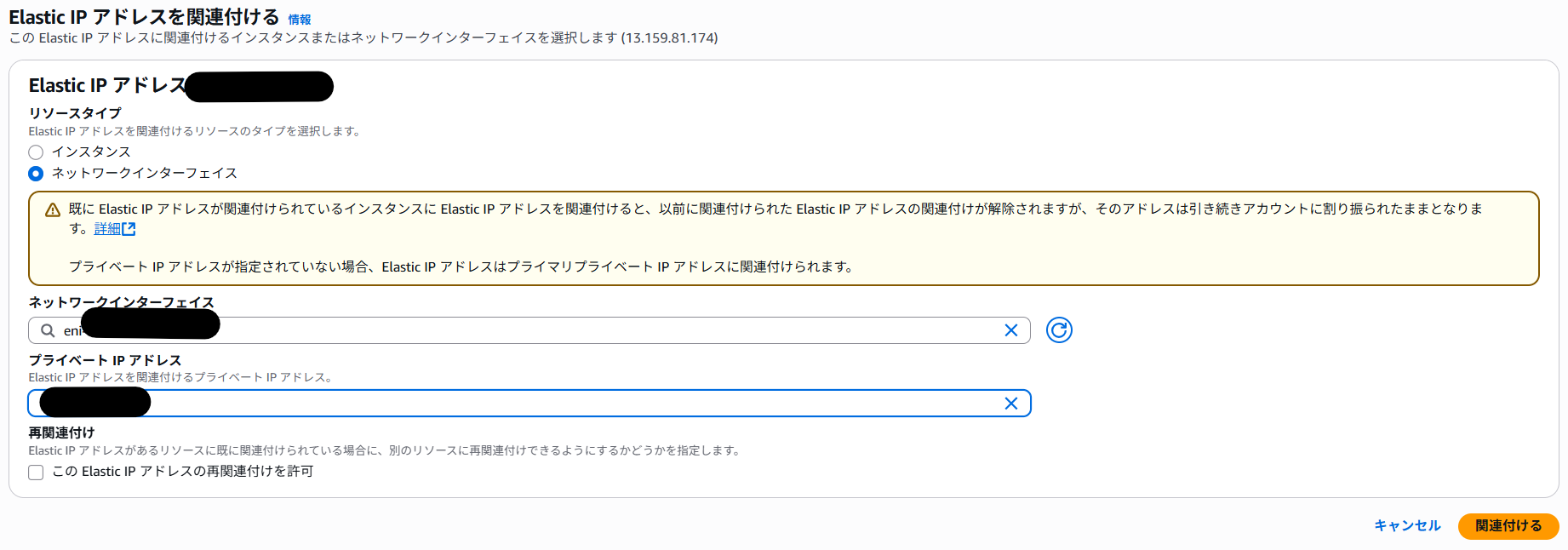Click the ネットワークインターフェイス option label text
The height and width of the screenshot is (550, 1568).
(144, 173)
